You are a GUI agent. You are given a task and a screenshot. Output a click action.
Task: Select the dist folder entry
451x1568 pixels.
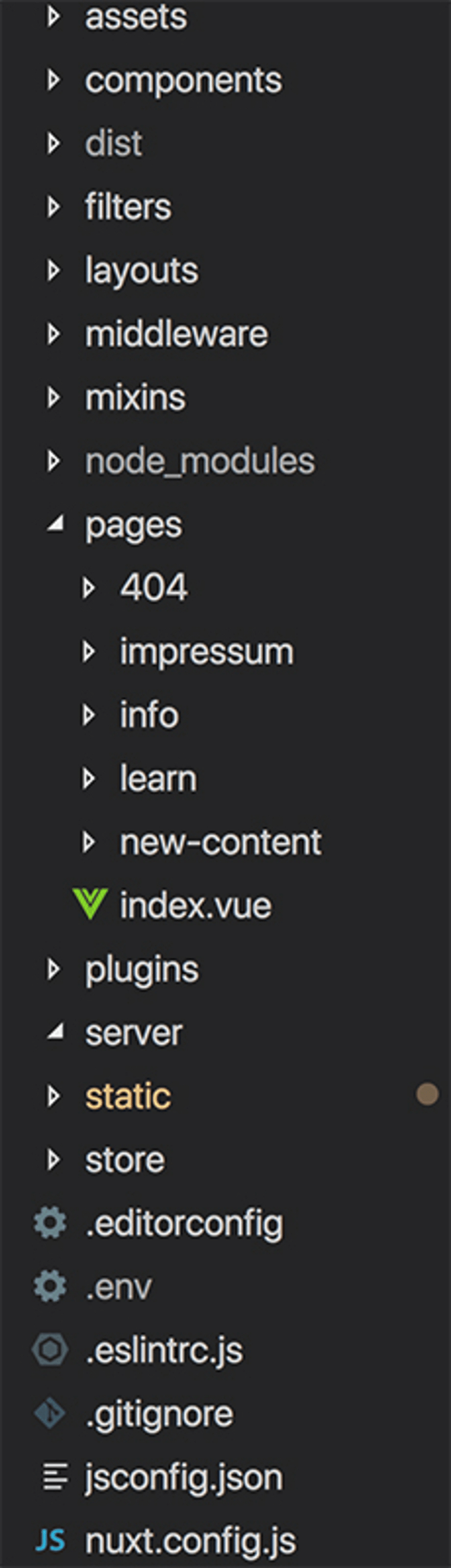114,143
